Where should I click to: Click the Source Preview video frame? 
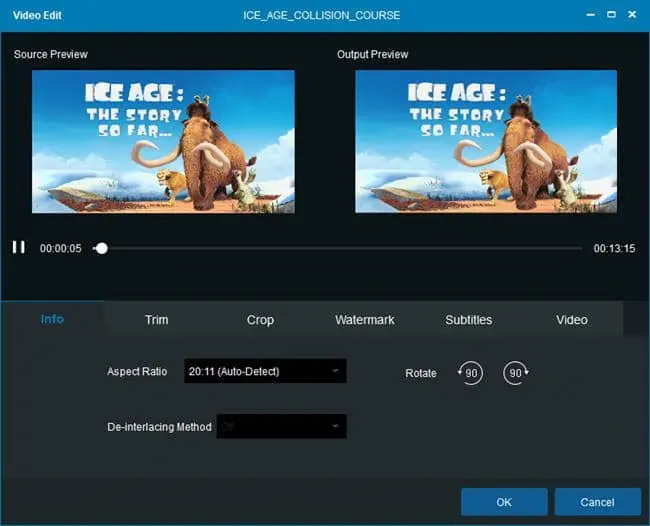pyautogui.click(x=163, y=141)
